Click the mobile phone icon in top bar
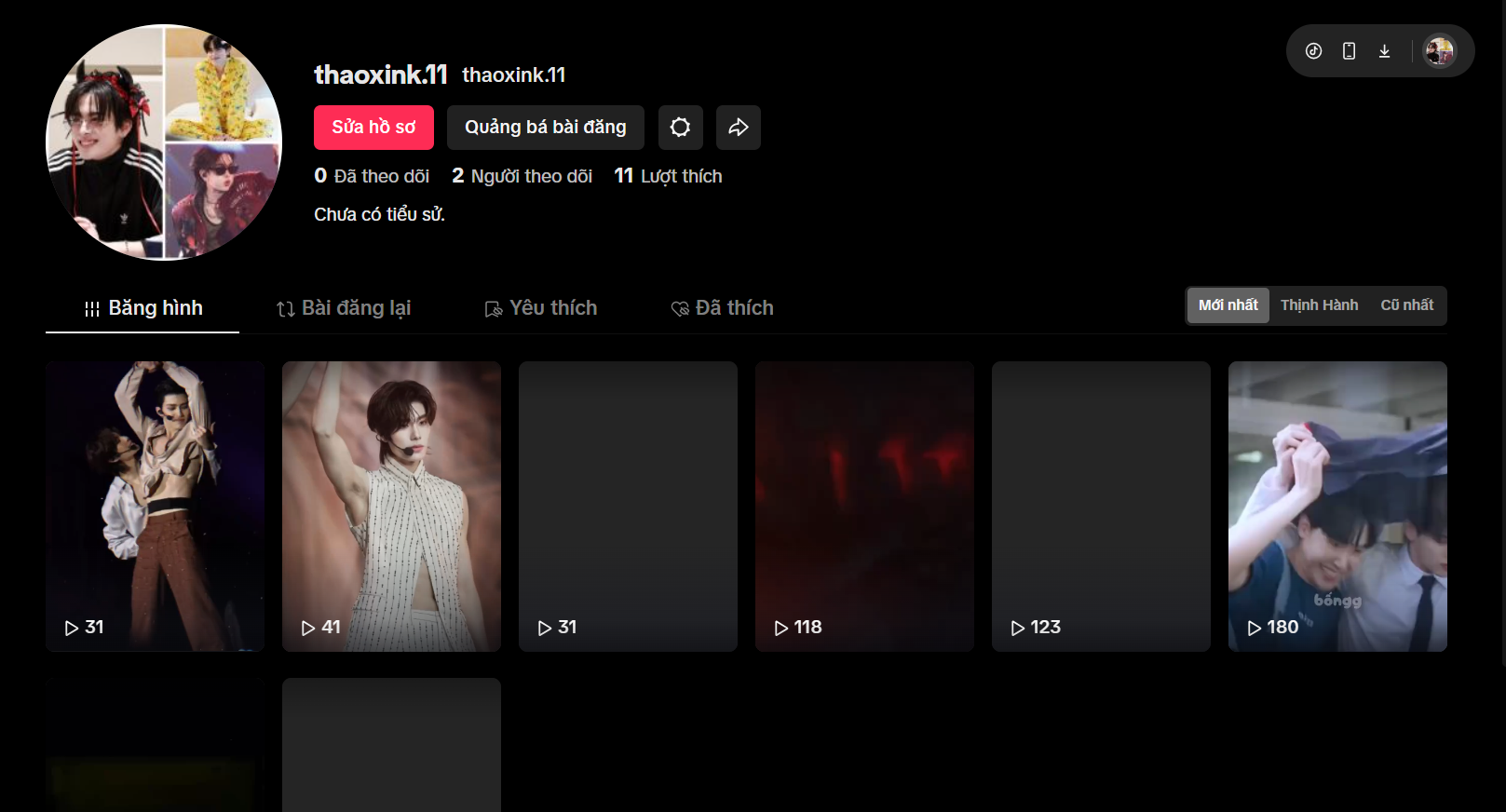The width and height of the screenshot is (1506, 812). pyautogui.click(x=1349, y=51)
